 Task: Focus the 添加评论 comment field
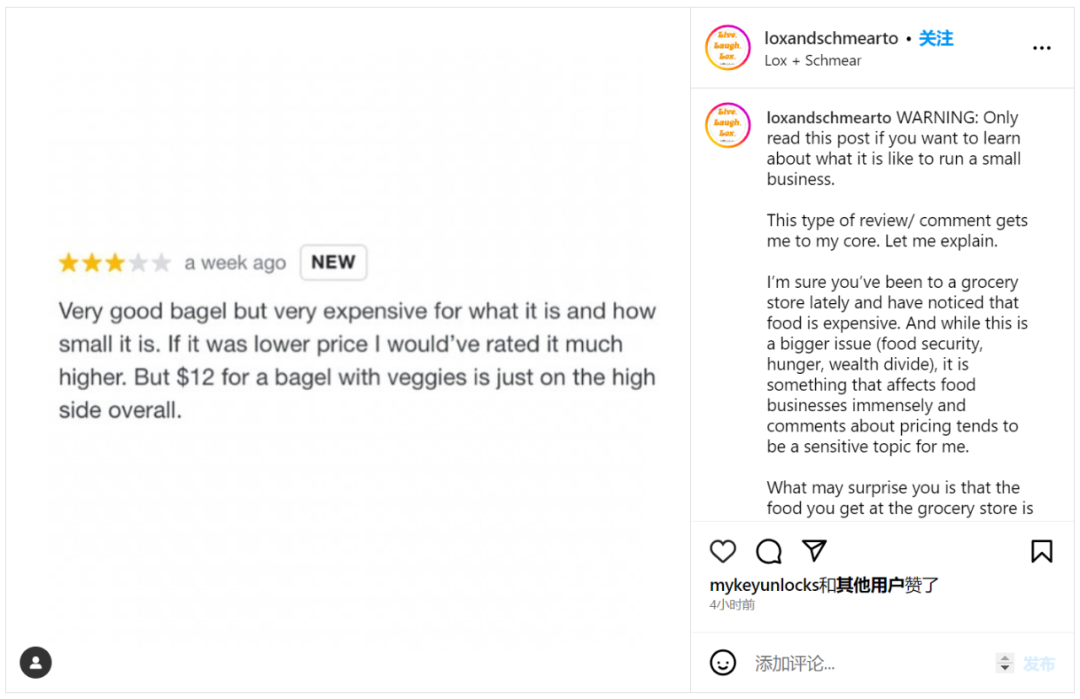(x=871, y=663)
